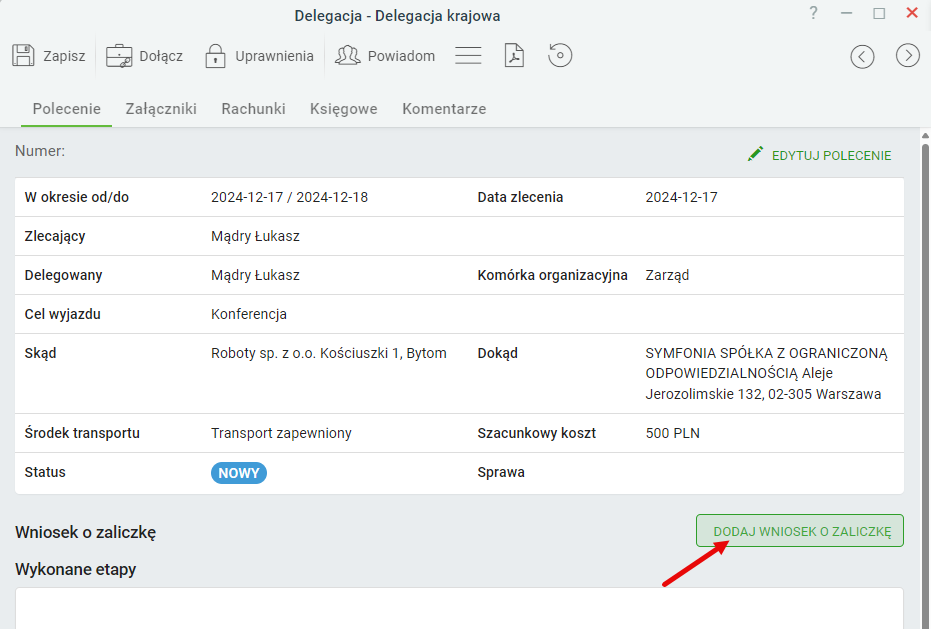Screen dimensions: 931x629
Task: Click the W okresie od/do label
Action: pos(77,197)
